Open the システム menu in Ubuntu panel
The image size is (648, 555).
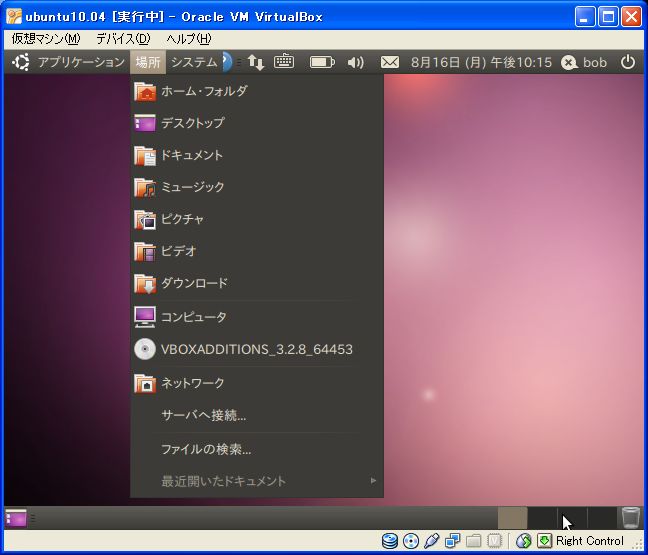[194, 62]
